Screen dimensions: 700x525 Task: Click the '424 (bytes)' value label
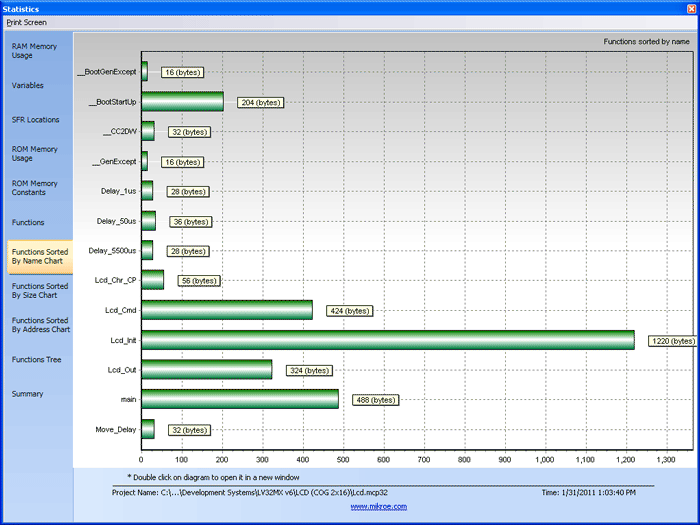coord(350,311)
